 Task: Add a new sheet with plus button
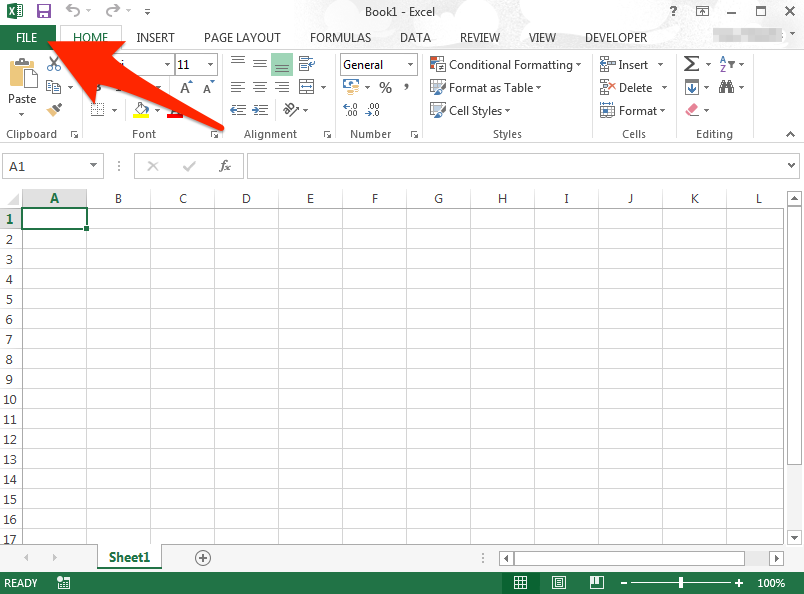click(203, 558)
